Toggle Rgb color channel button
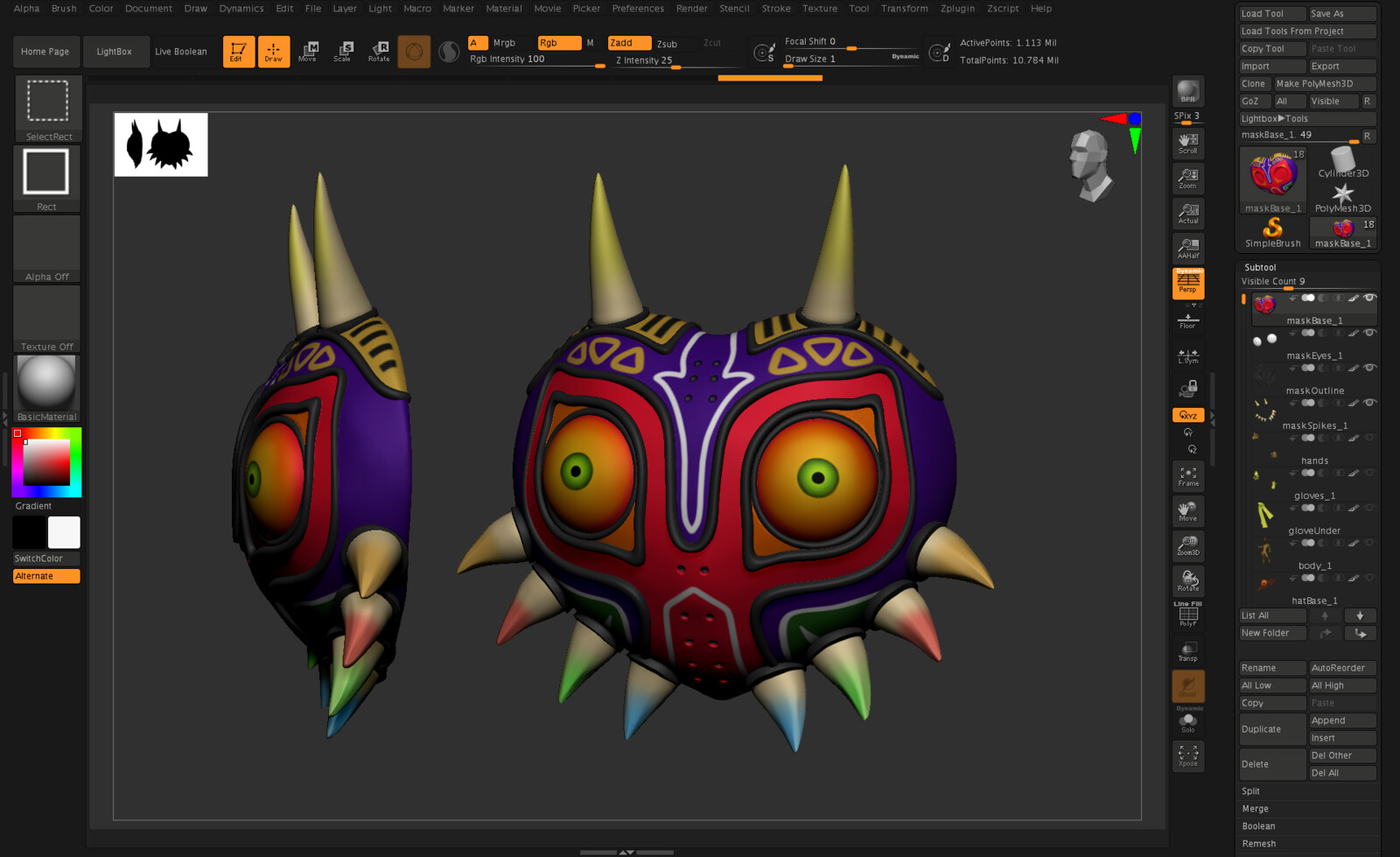1400x857 pixels. [x=559, y=43]
